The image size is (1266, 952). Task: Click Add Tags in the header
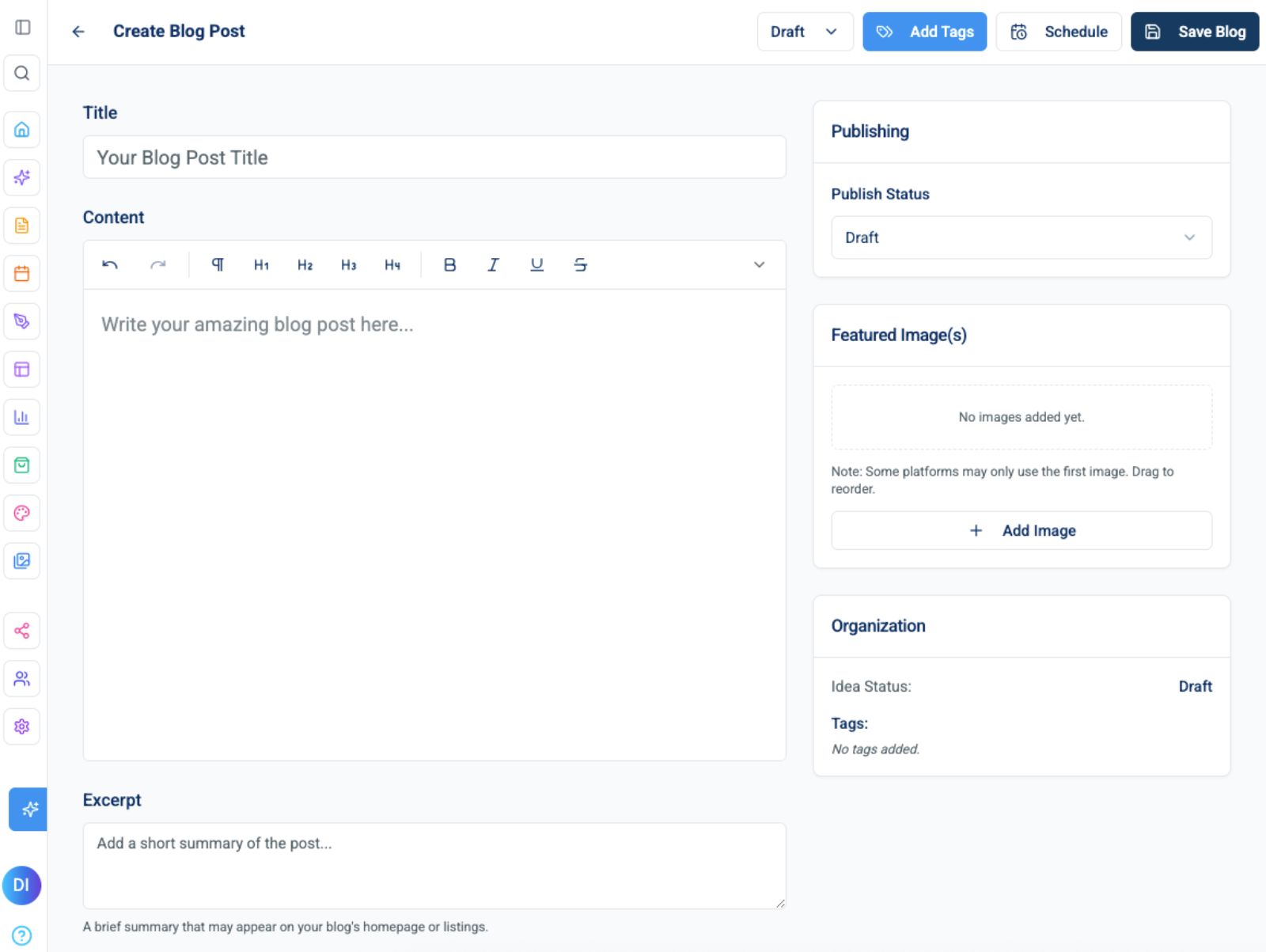pos(924,32)
